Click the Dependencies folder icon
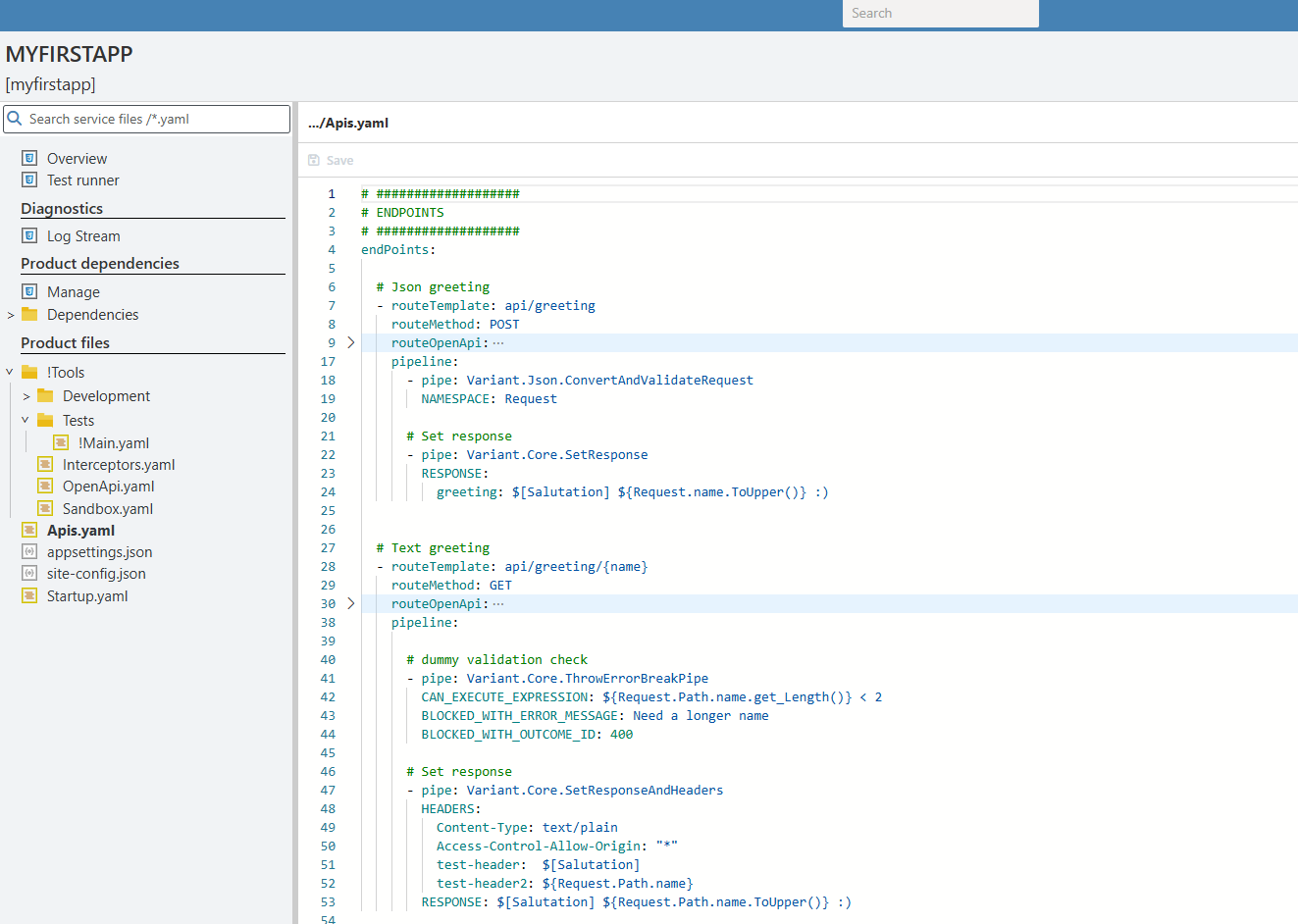Screen dimensions: 1298x924 coord(29,314)
